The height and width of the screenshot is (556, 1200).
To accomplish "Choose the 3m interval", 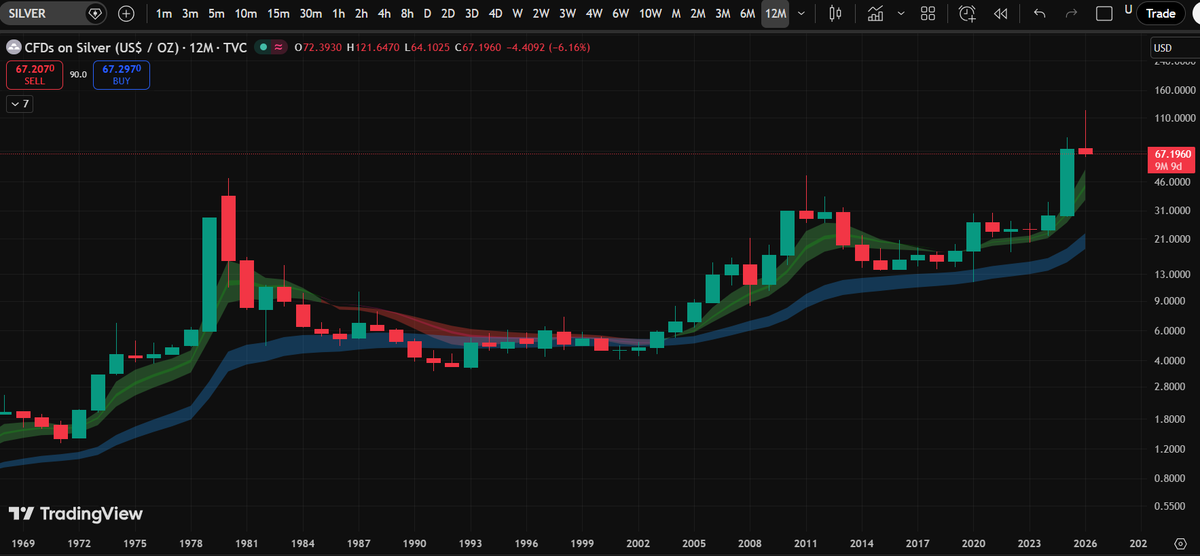I will click(x=190, y=14).
